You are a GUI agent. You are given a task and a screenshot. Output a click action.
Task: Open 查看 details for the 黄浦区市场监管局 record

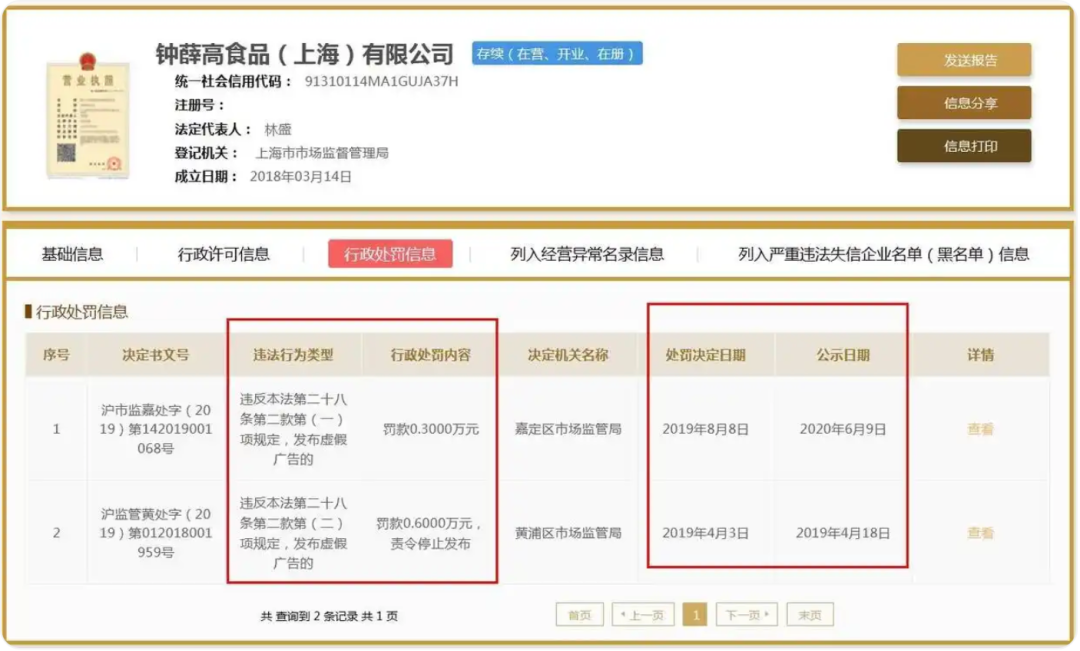click(x=980, y=533)
